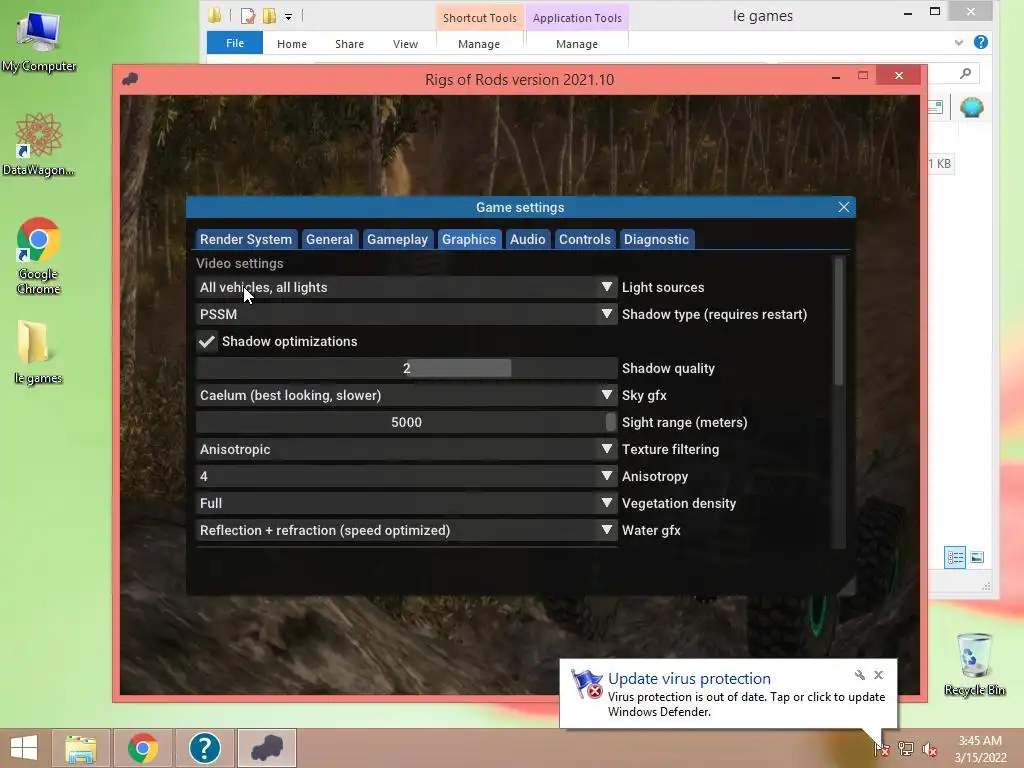Click the volume muted tray icon
This screenshot has height=768, width=1024.
tap(929, 749)
